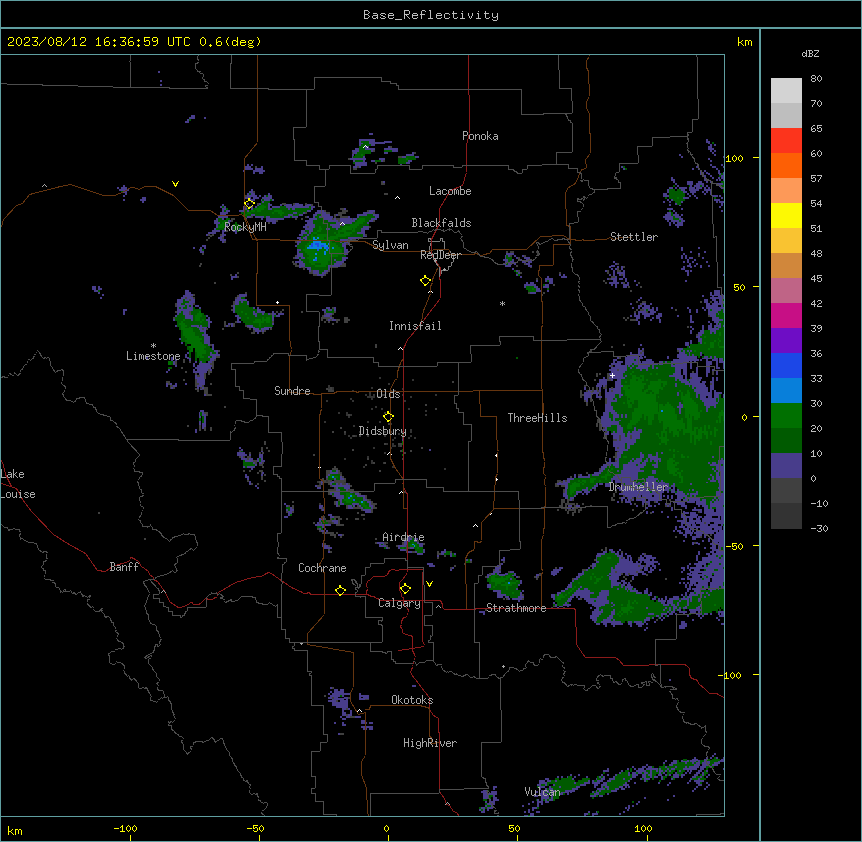Viewport: 862px width, 842px height.
Task: Click the yellow diamond marker south of RedDeer
Action: (426, 281)
